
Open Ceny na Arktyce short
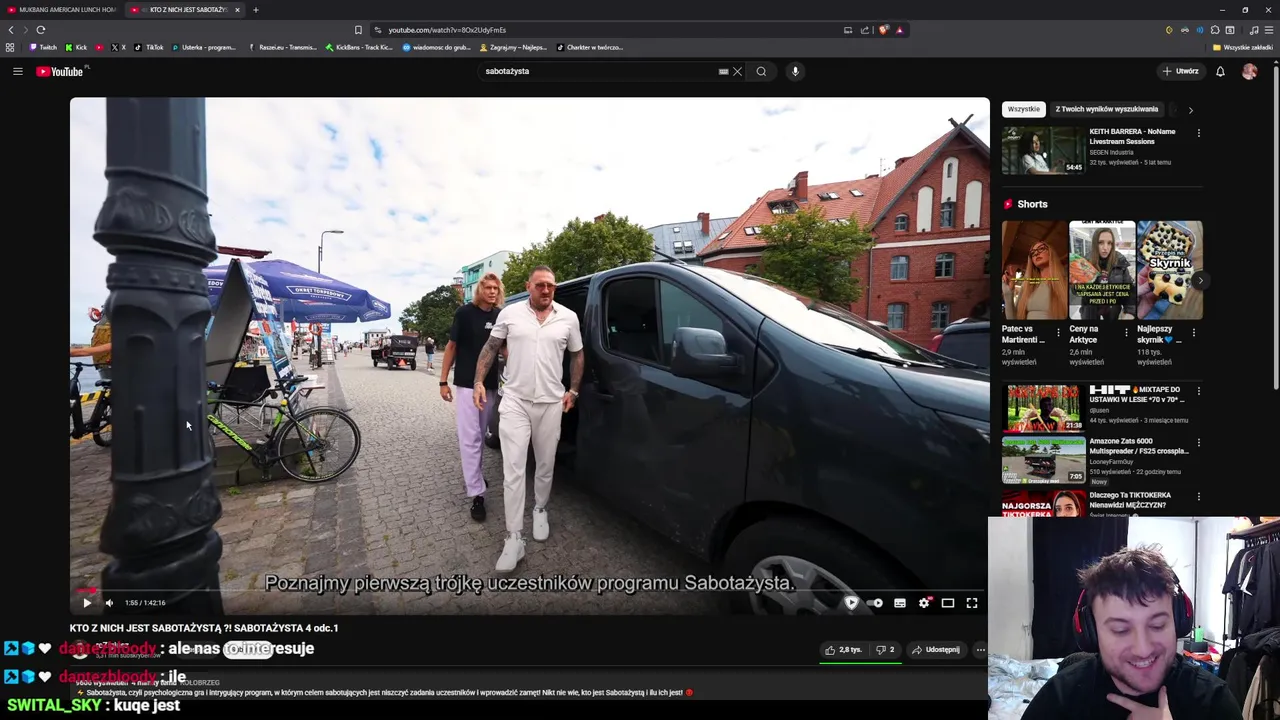click(x=1101, y=270)
